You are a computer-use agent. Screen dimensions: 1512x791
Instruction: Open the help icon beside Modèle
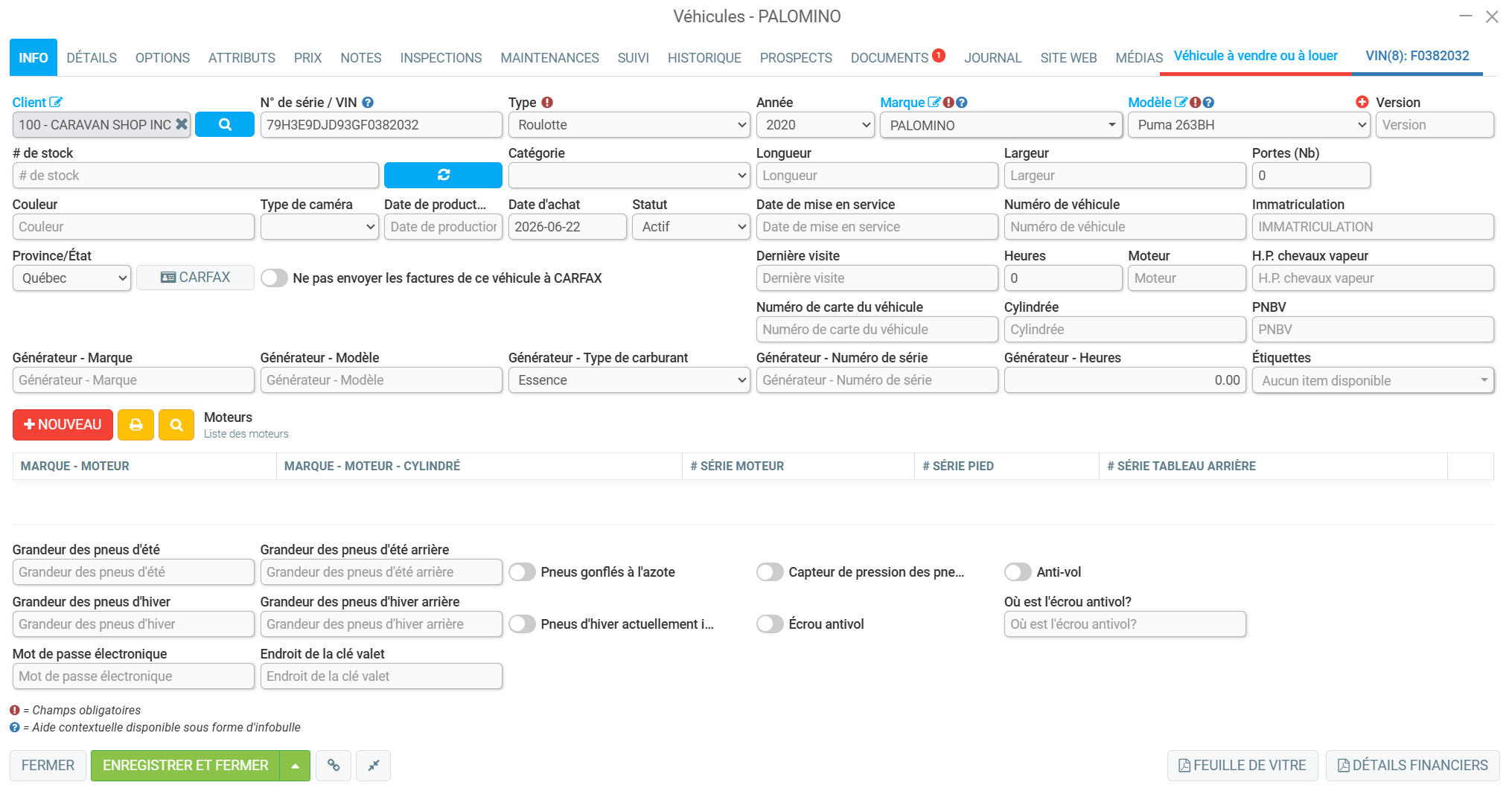tap(1208, 103)
